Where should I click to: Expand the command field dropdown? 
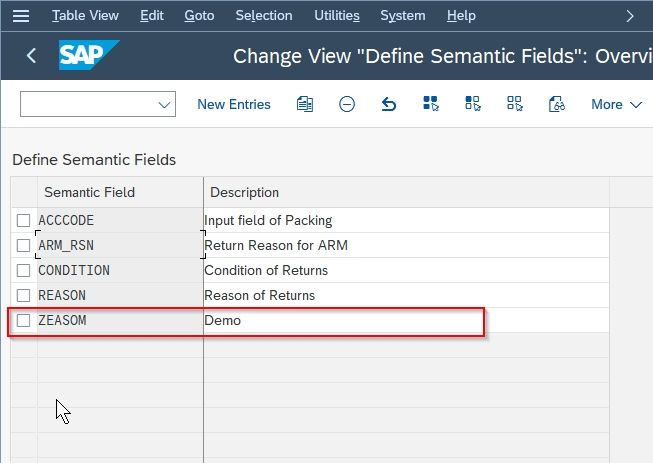pyautogui.click(x=164, y=105)
